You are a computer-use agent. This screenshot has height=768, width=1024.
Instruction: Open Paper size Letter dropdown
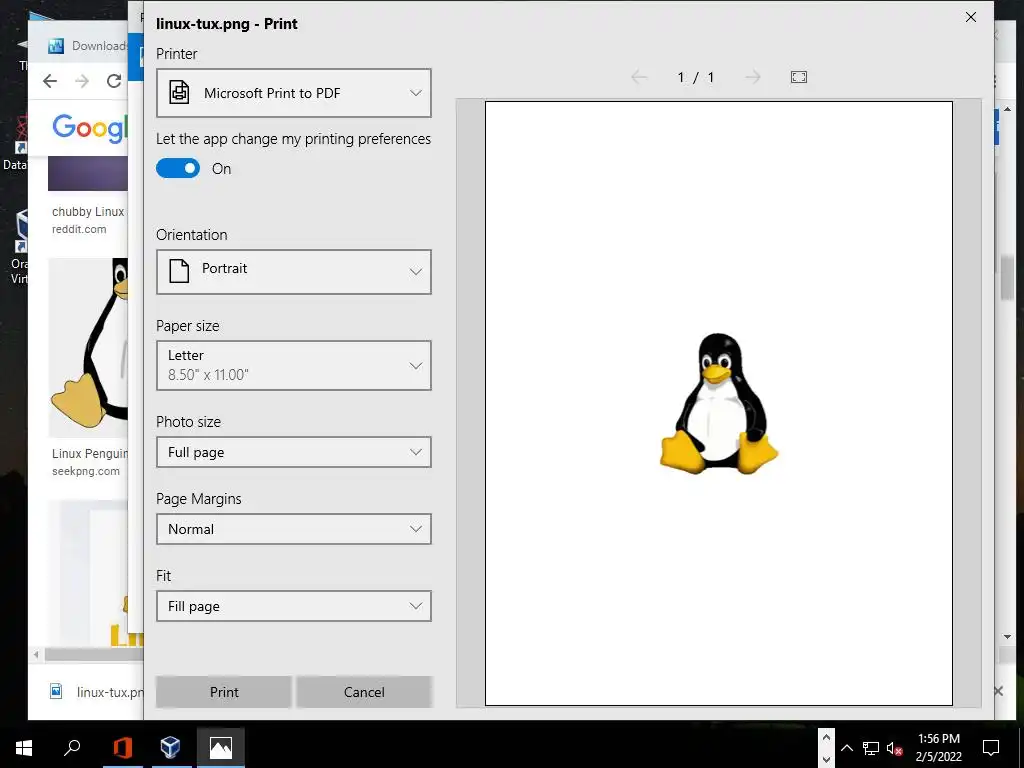[x=293, y=365]
